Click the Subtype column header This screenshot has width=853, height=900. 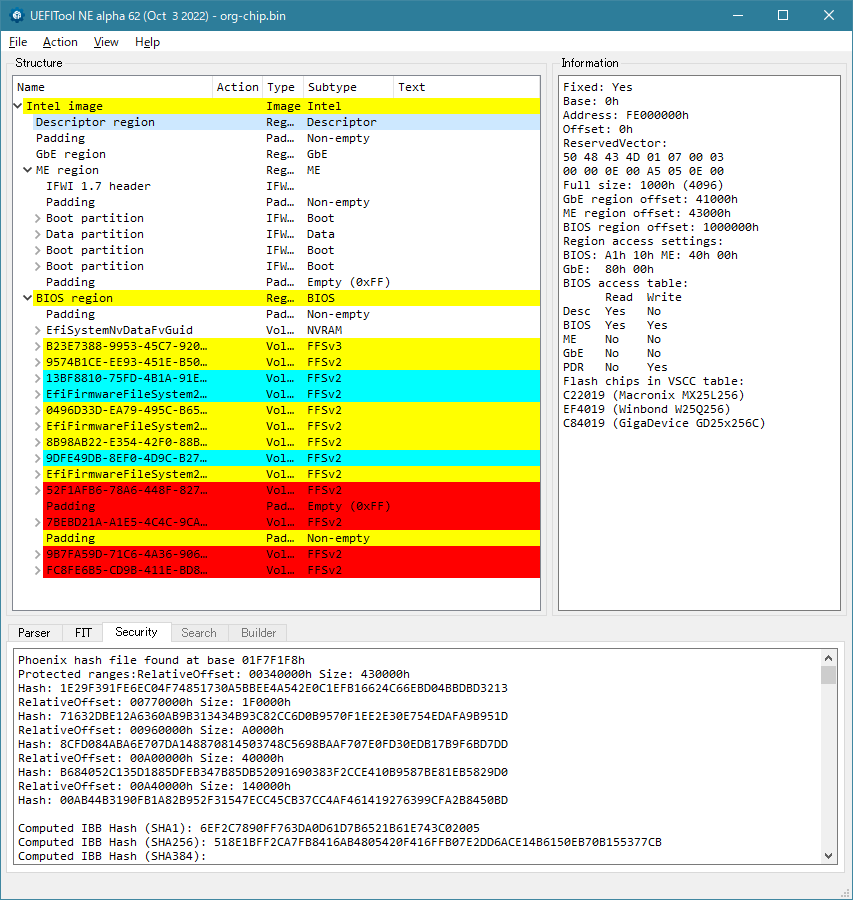point(348,87)
